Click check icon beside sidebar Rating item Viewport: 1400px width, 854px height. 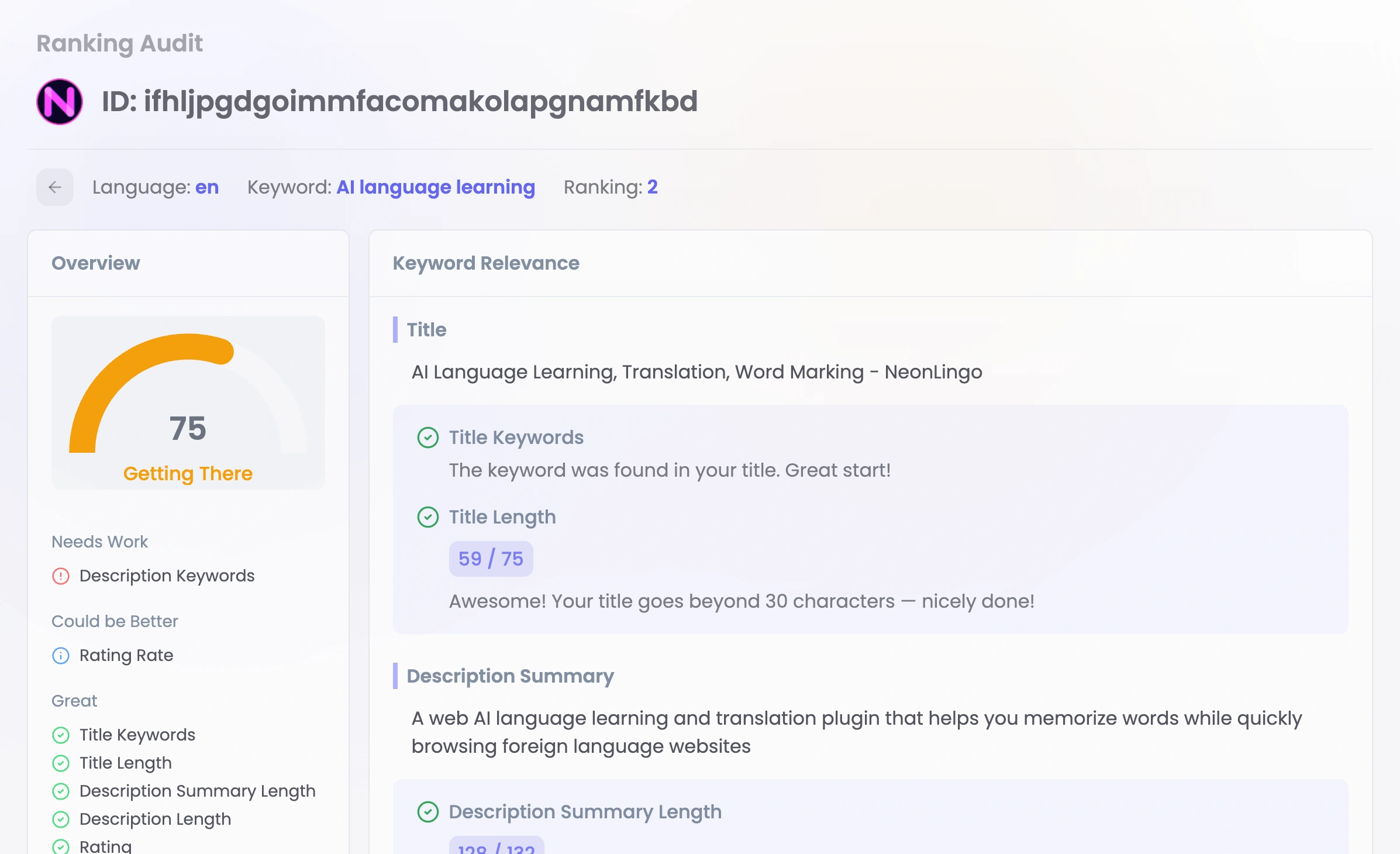[x=61, y=846]
